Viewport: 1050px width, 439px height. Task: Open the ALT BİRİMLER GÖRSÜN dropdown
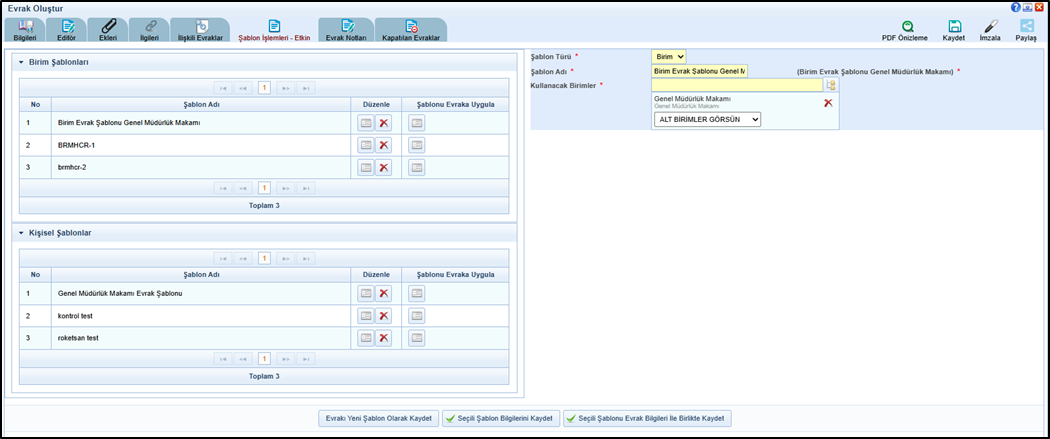(x=708, y=119)
